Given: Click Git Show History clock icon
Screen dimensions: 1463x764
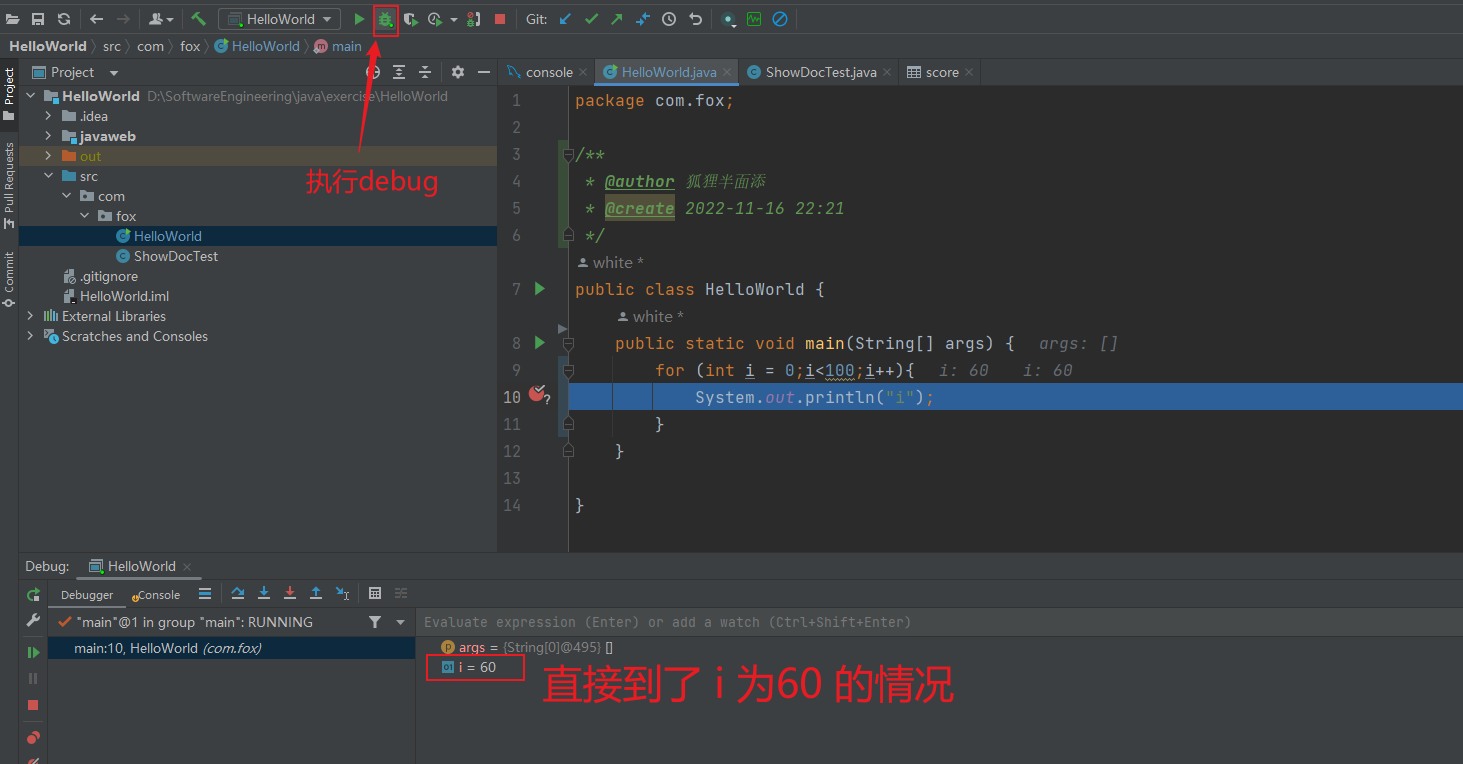Looking at the screenshot, I should coord(669,19).
